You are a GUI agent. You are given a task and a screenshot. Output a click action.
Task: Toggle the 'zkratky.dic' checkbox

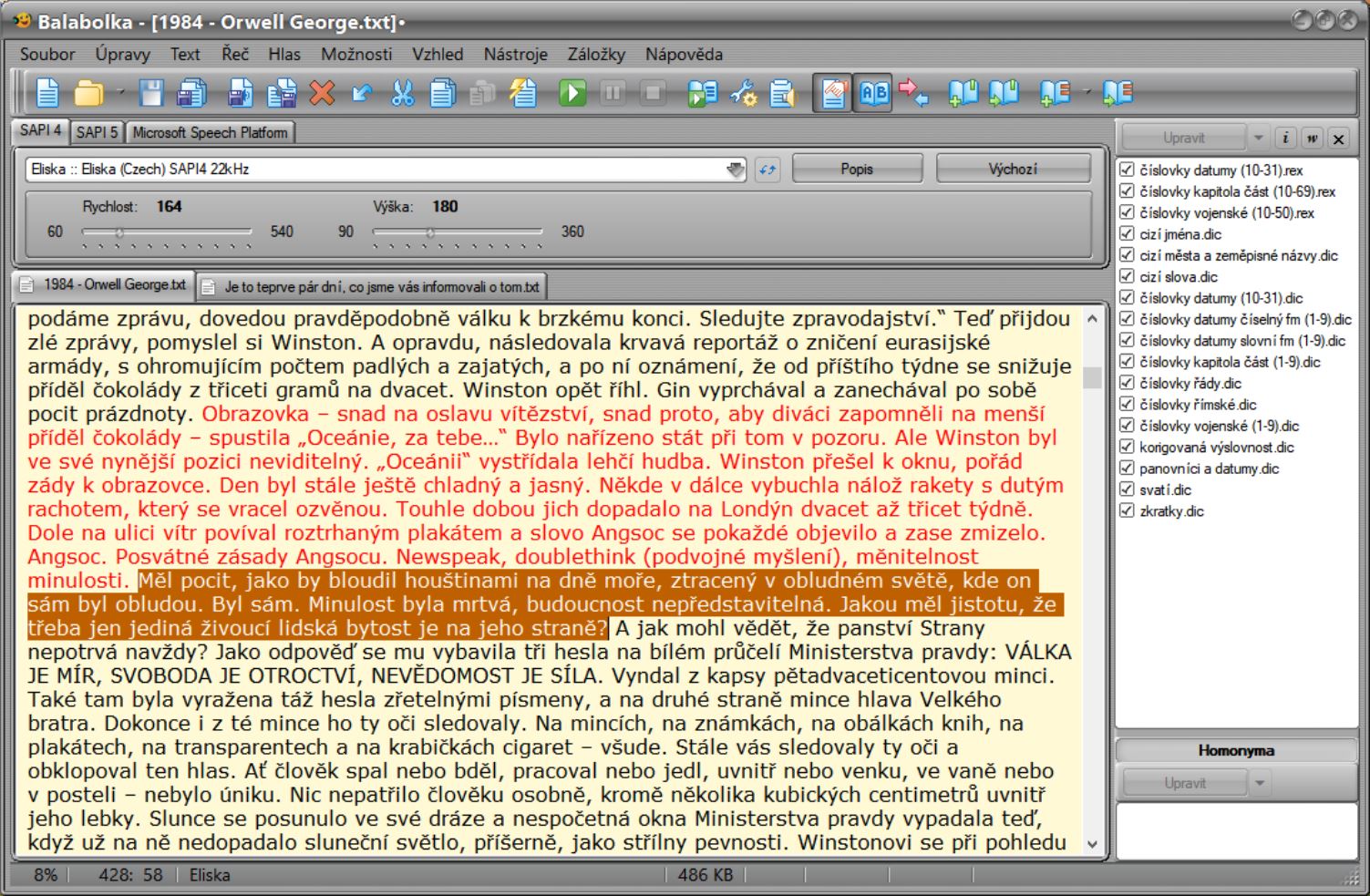[1127, 510]
